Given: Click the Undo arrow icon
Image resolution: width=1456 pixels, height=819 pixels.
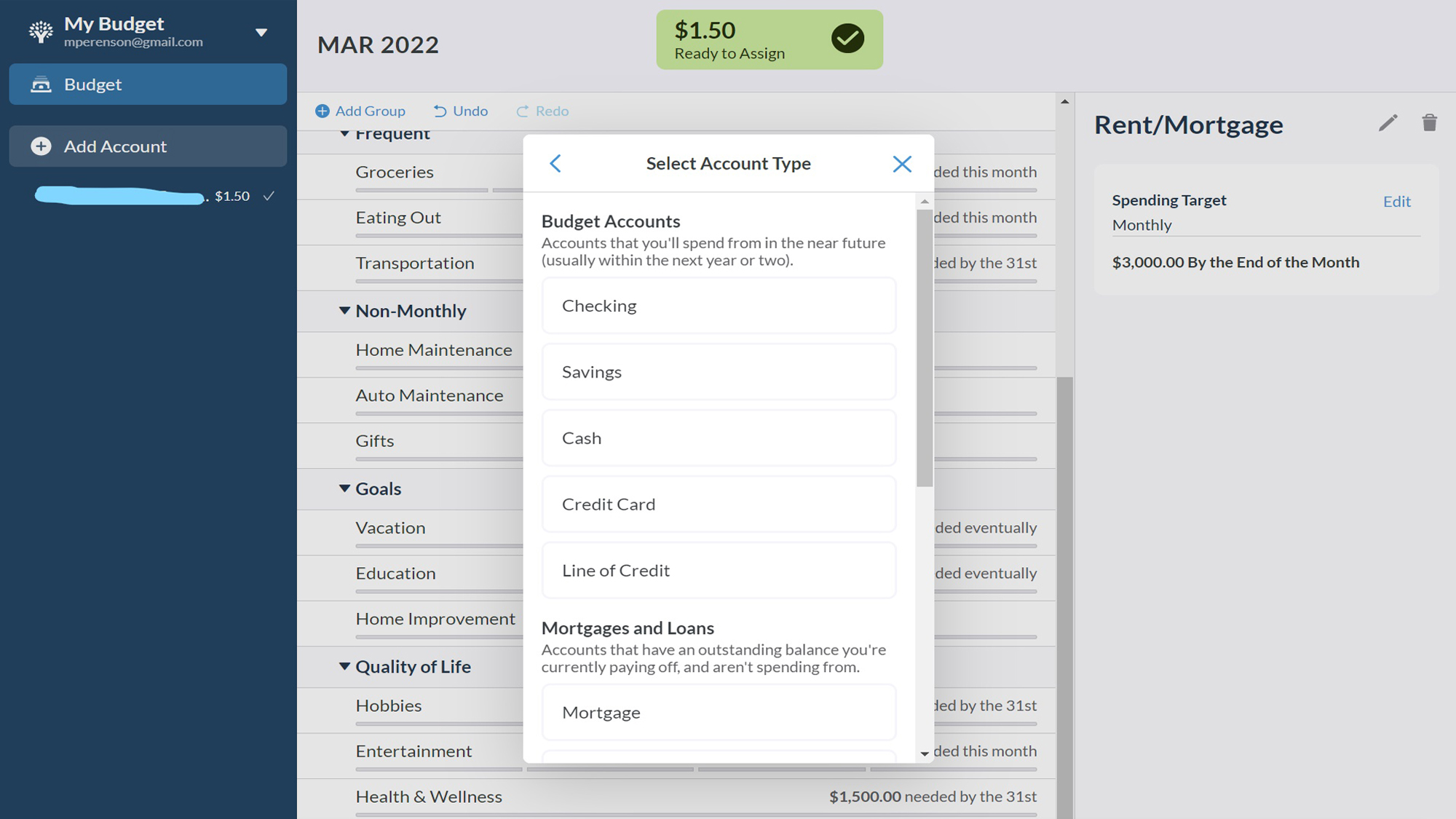Looking at the screenshot, I should tap(440, 111).
